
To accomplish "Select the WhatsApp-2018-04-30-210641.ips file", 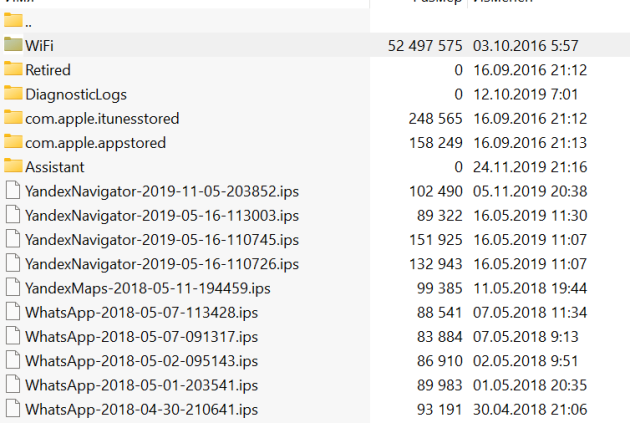I will point(141,409).
